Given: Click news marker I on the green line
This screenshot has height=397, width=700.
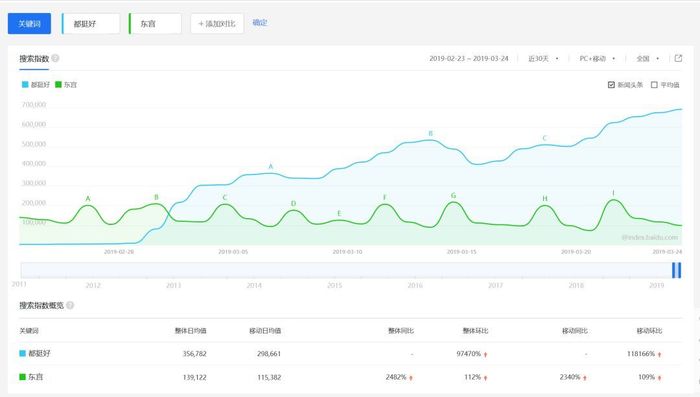Looking at the screenshot, I should pyautogui.click(x=613, y=193).
